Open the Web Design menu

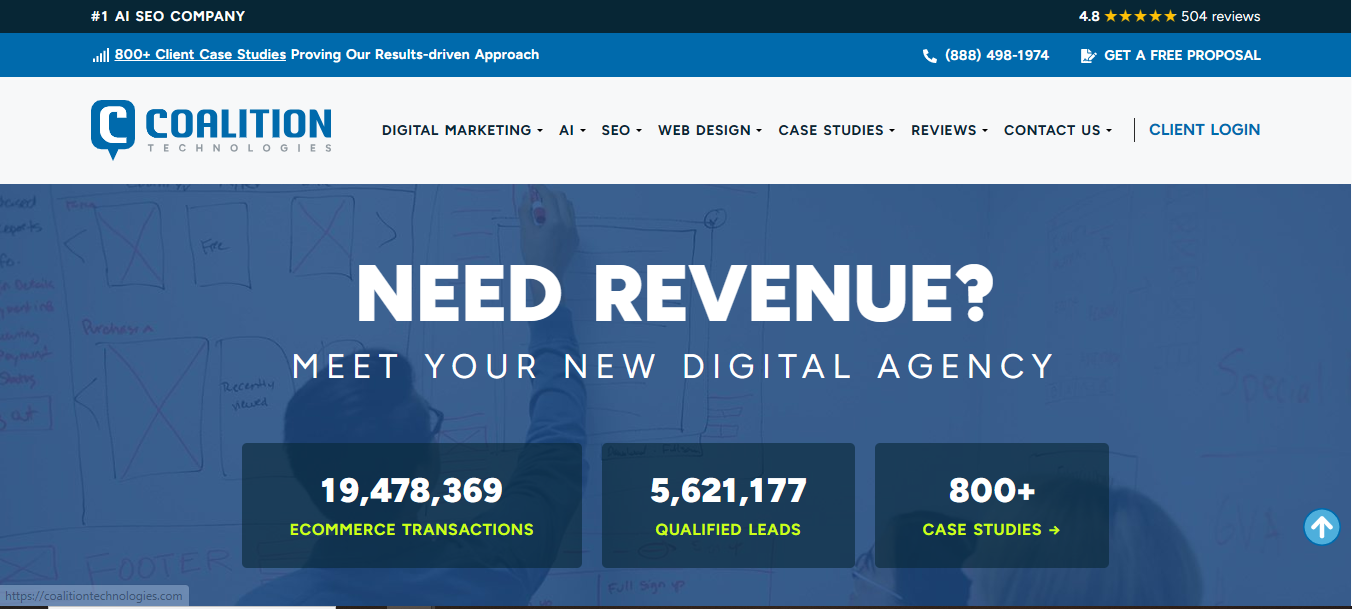(710, 130)
